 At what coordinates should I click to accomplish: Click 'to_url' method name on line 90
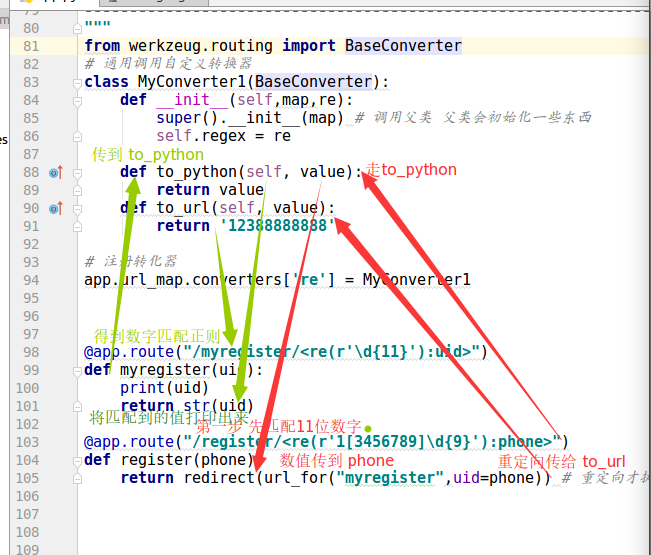183,208
